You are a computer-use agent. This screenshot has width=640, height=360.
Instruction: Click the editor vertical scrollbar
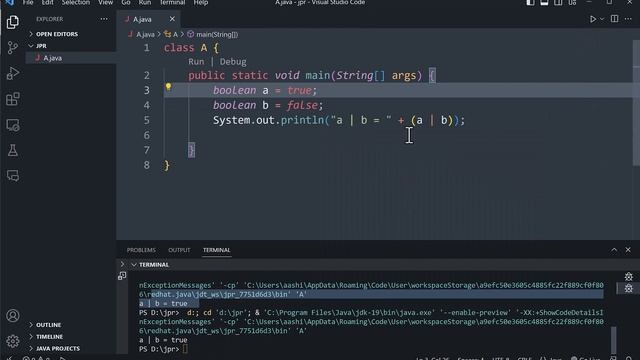coord(636,102)
